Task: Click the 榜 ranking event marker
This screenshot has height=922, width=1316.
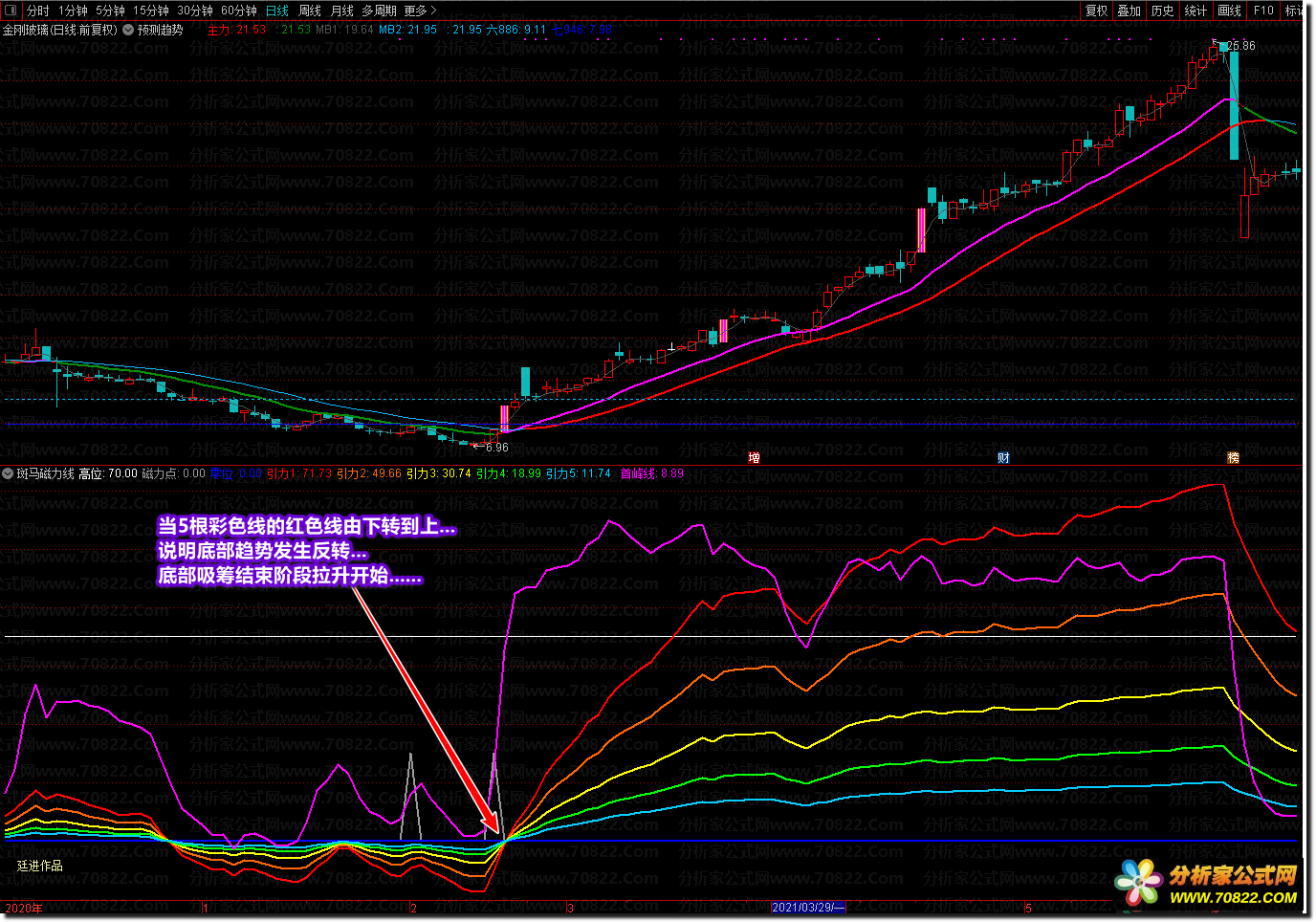Action: pyautogui.click(x=1233, y=458)
